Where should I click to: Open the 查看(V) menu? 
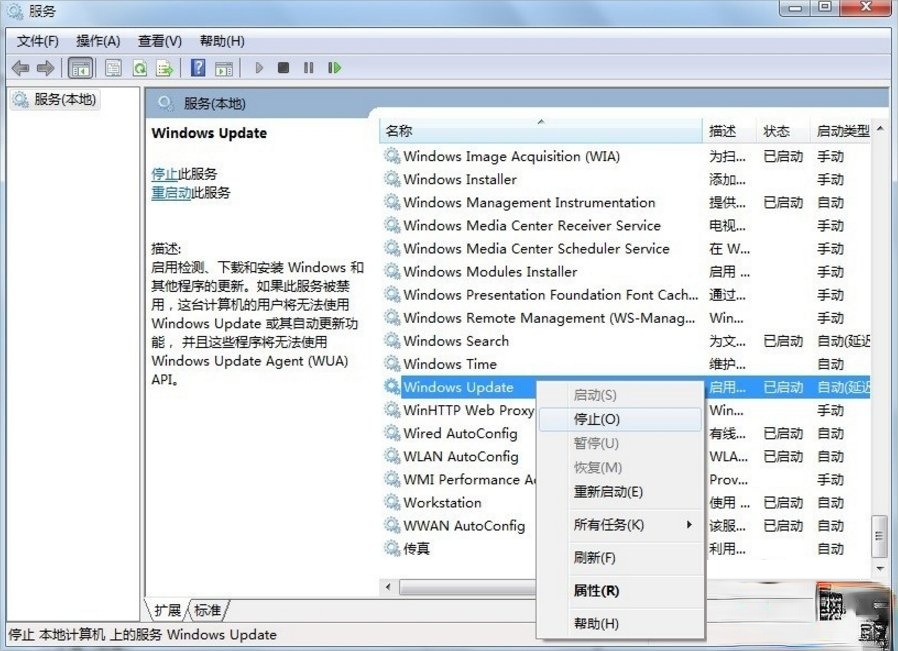160,41
